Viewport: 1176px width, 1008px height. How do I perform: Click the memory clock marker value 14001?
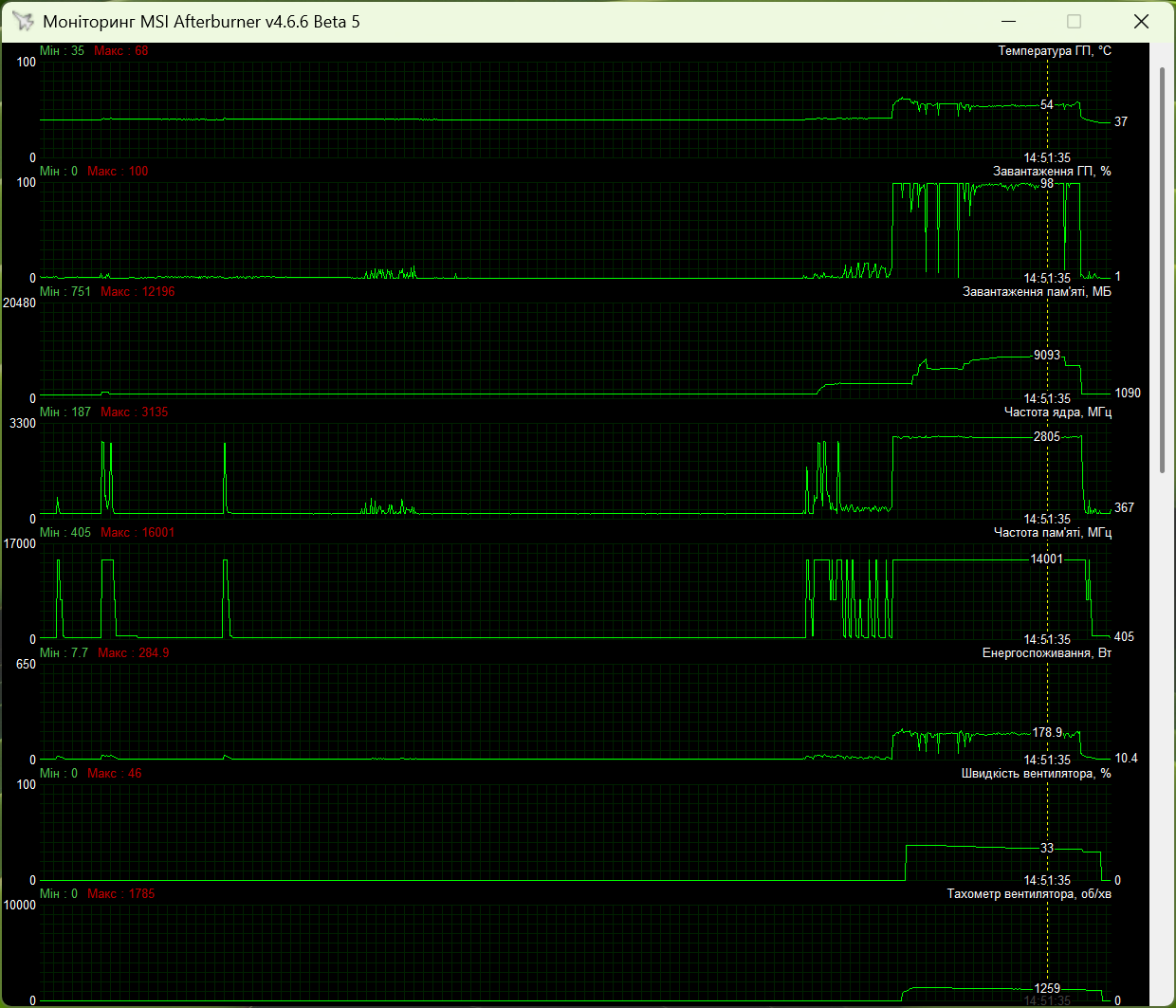1047,559
